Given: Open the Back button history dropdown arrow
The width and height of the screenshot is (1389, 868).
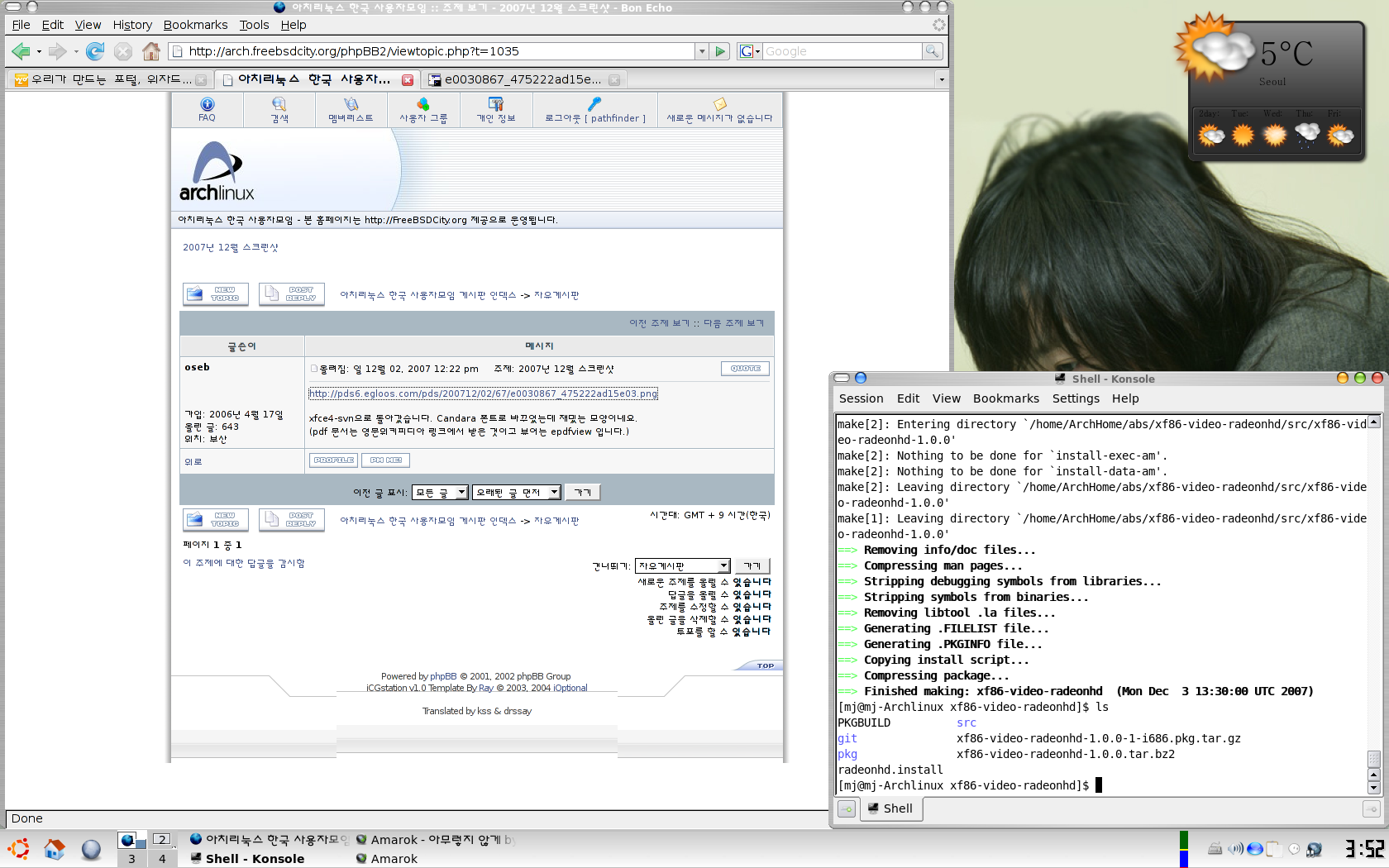Looking at the screenshot, I should coord(39,51).
